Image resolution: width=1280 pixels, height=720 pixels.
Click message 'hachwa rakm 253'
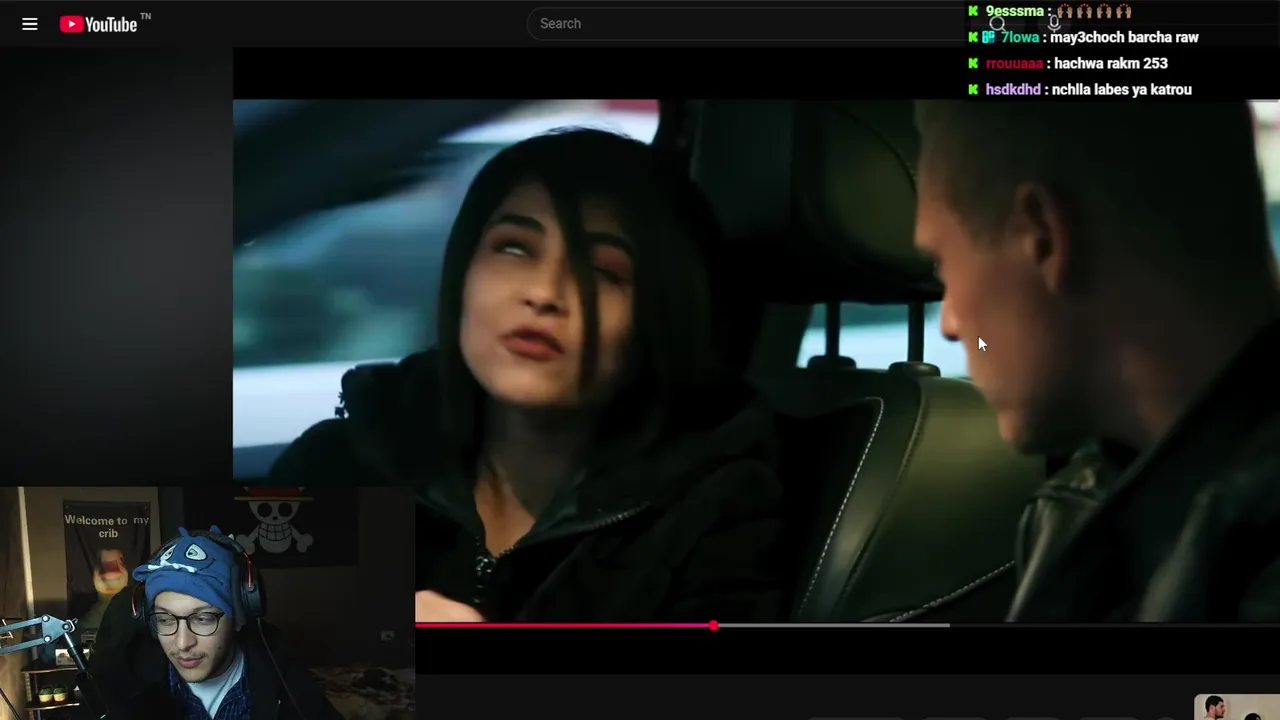point(1110,63)
